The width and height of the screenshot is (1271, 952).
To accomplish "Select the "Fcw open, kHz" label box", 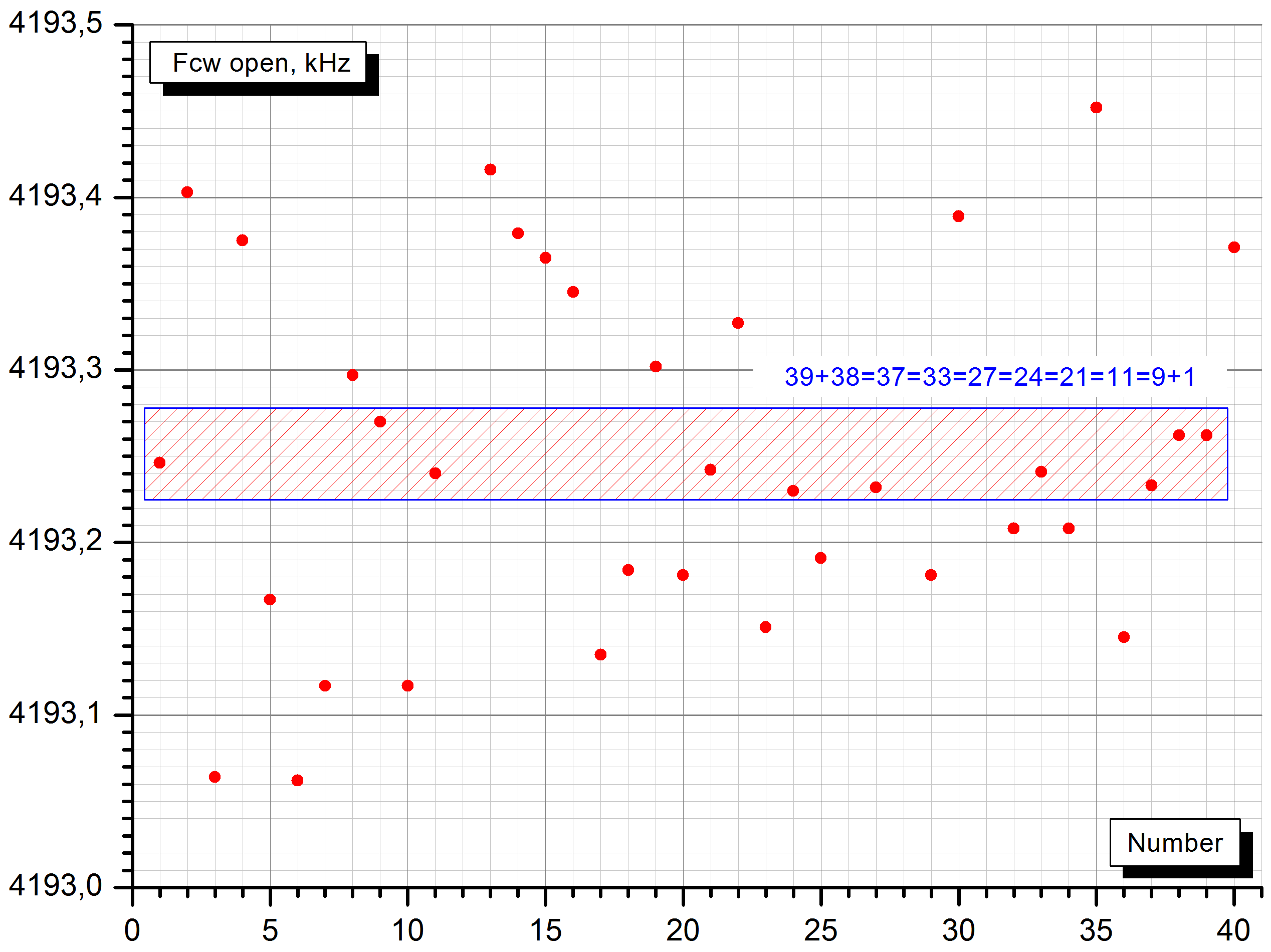I will (x=258, y=62).
